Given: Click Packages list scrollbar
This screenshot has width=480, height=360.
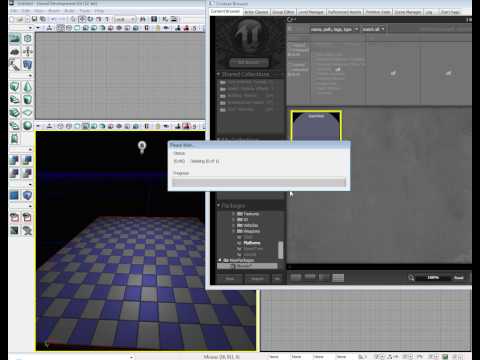Looking at the screenshot, I should tap(281, 250).
